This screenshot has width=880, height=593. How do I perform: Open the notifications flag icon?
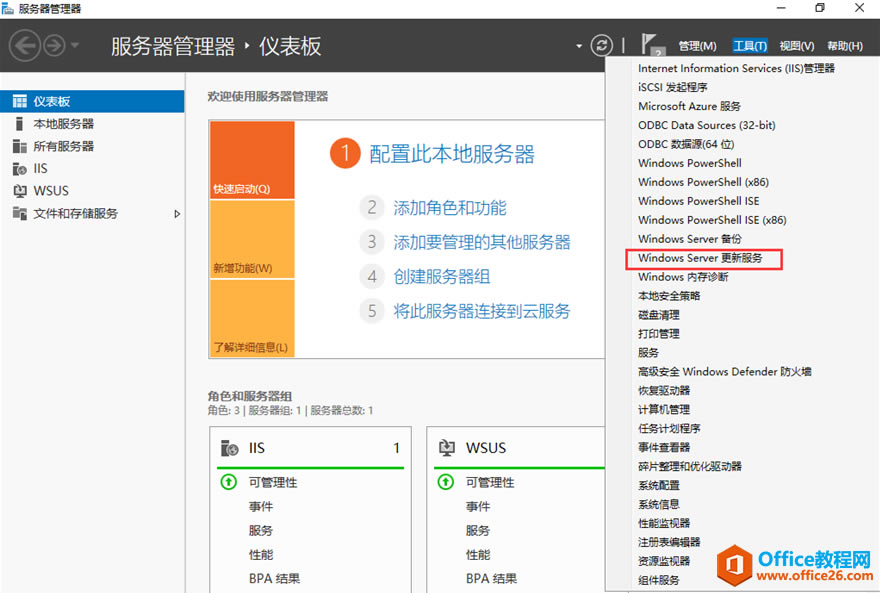(652, 45)
